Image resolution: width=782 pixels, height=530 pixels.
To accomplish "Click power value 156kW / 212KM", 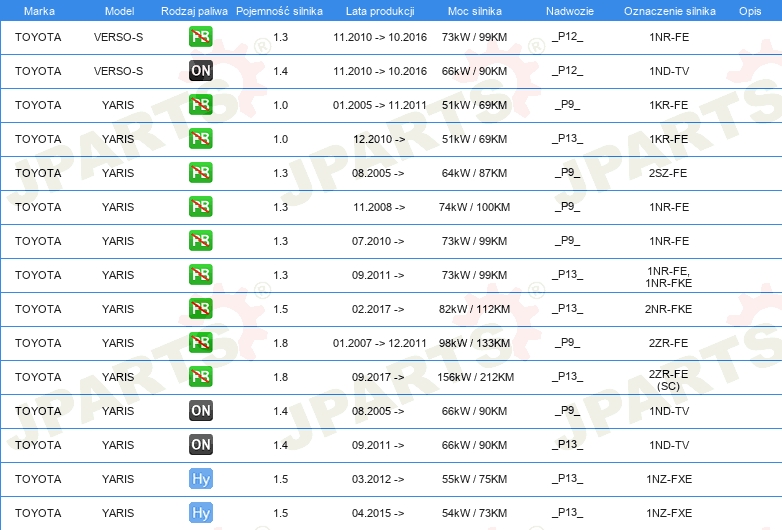I will coord(475,377).
